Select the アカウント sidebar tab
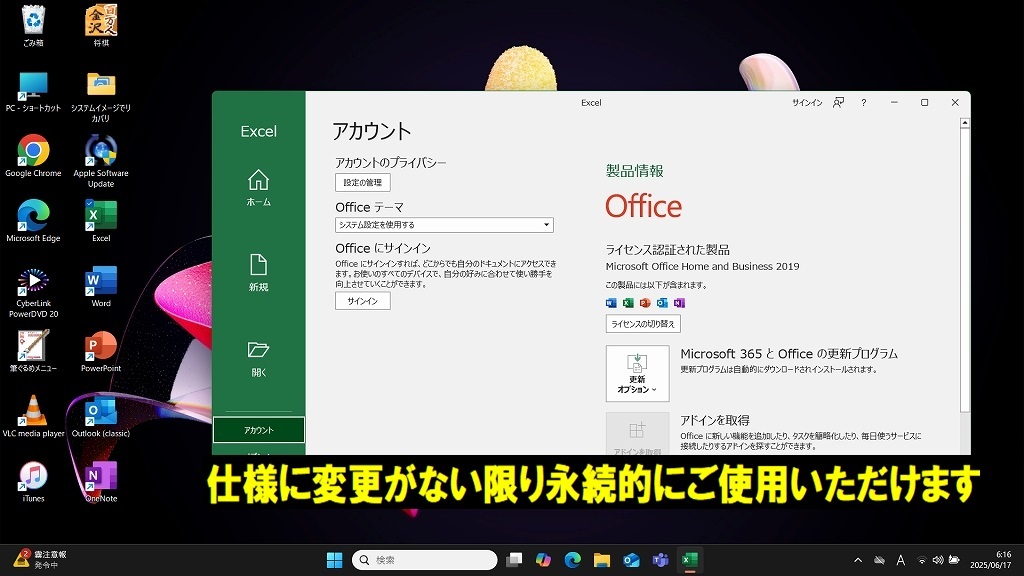Viewport: 1024px width, 576px height. [259, 430]
